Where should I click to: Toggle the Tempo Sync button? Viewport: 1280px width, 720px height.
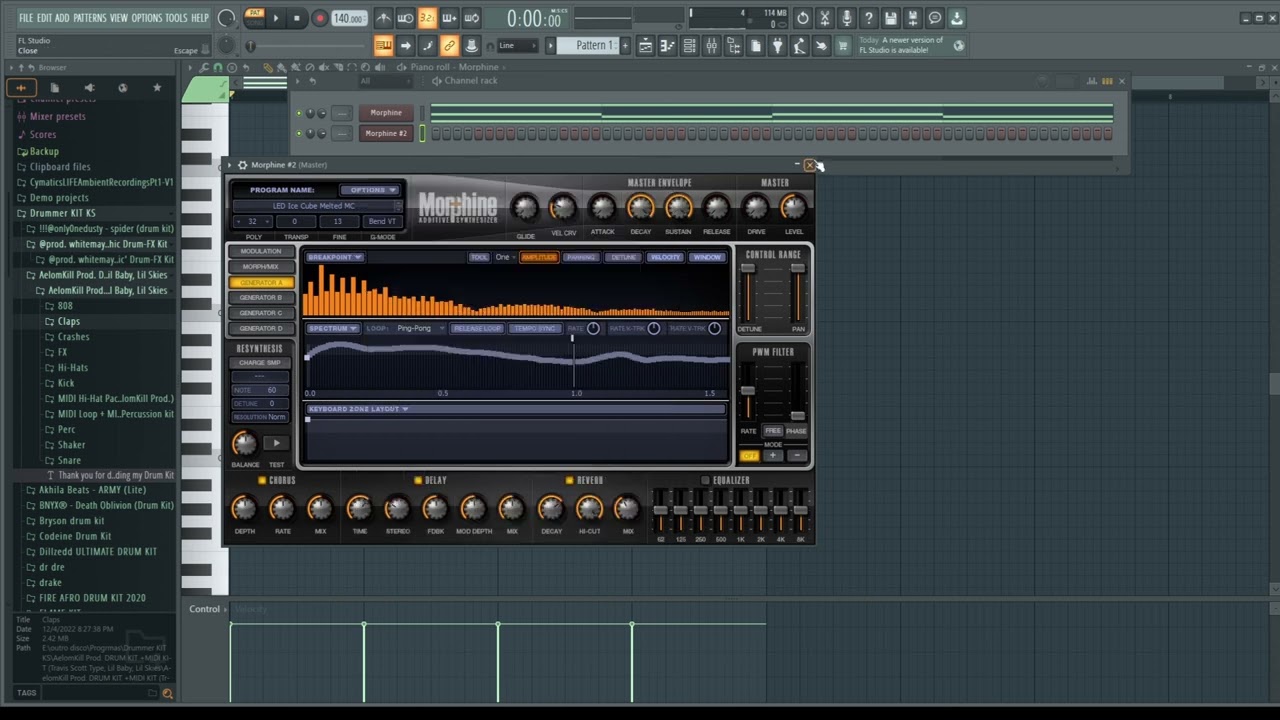tap(535, 328)
